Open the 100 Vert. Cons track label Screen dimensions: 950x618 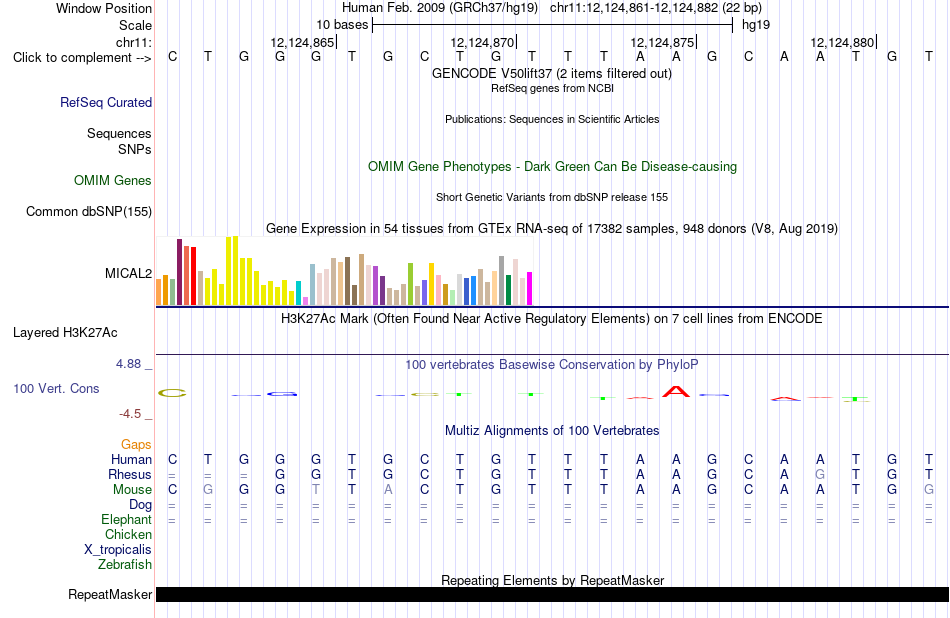(56, 388)
